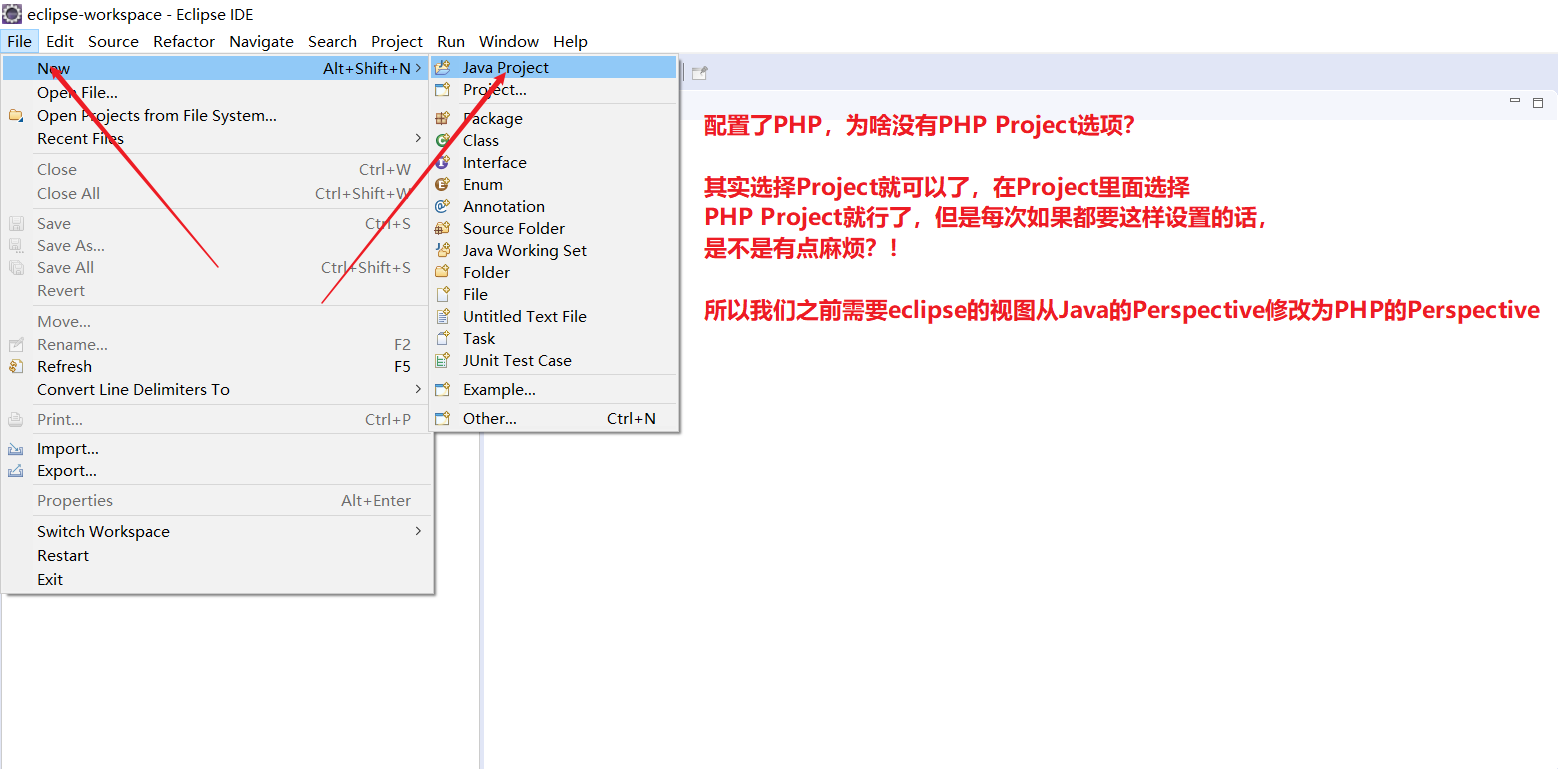Click the Export icon in File menu

(x=16, y=471)
